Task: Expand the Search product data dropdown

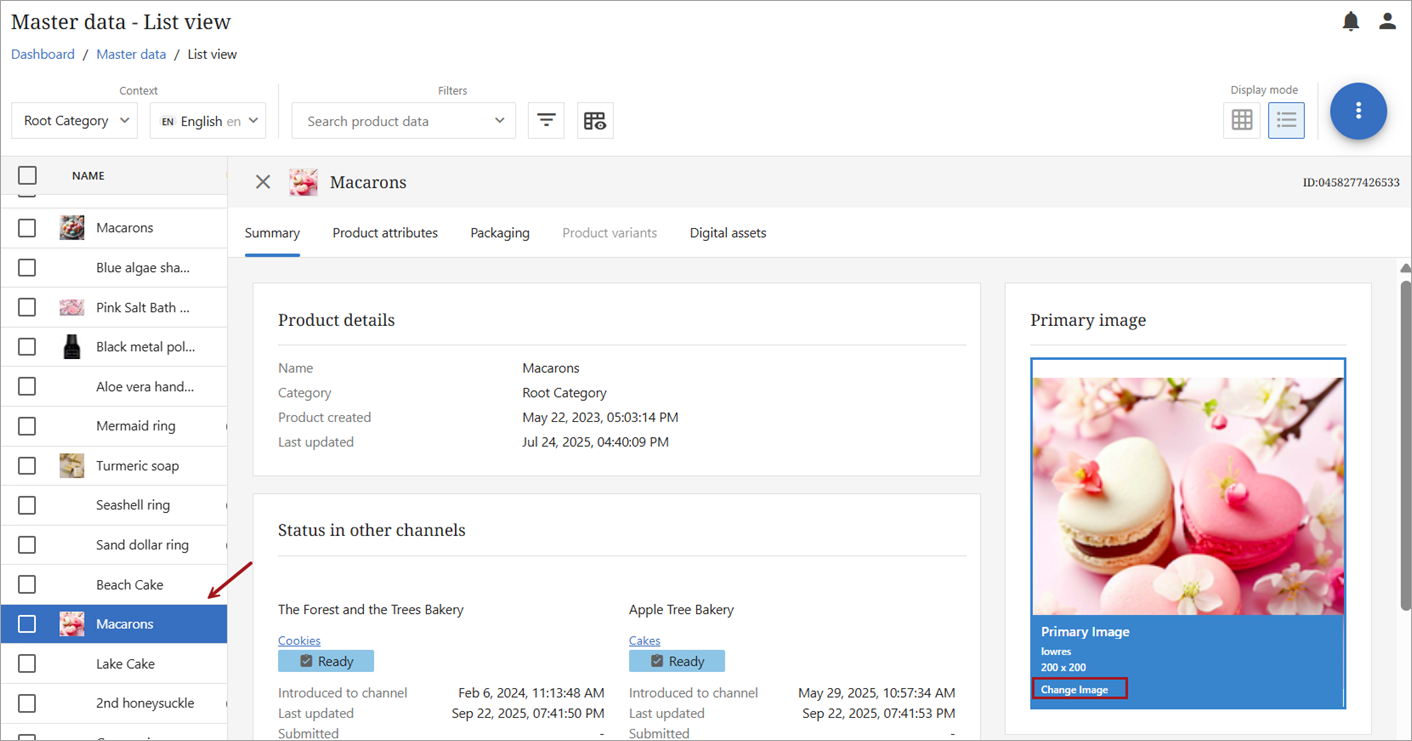Action: [x=403, y=121]
